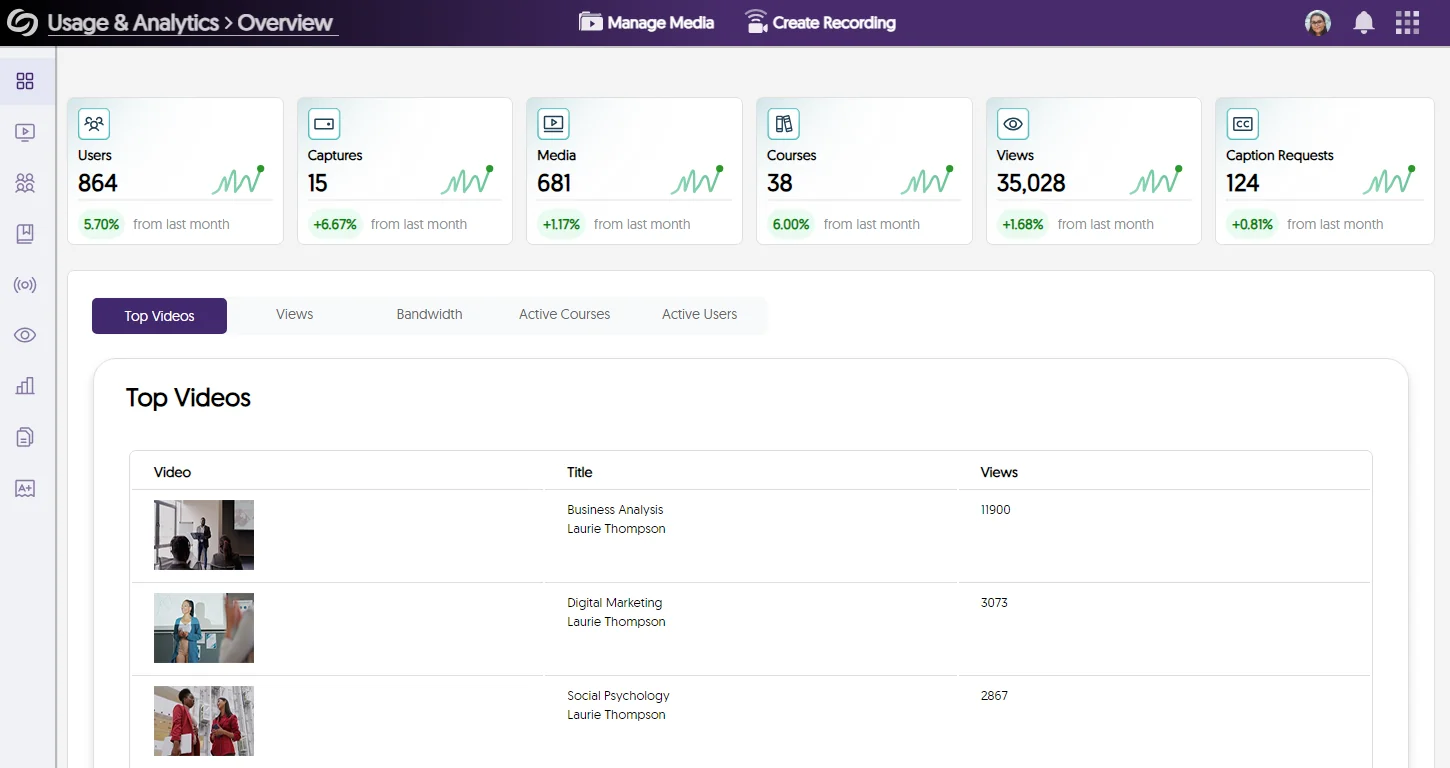Open the app launcher grid in the top bar

(1407, 21)
